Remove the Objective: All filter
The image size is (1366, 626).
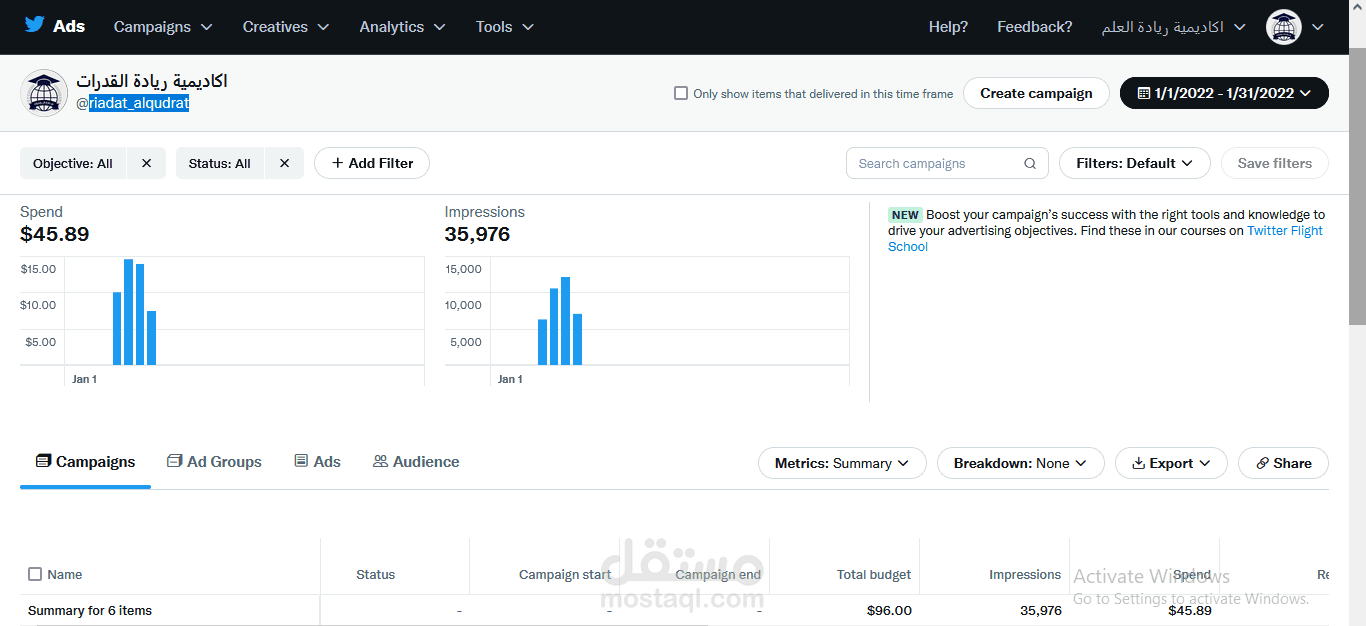pyautogui.click(x=147, y=163)
